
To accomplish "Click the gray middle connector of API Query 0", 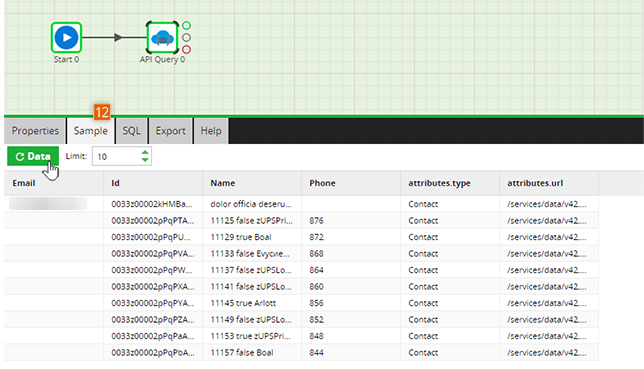I will coord(186,37).
